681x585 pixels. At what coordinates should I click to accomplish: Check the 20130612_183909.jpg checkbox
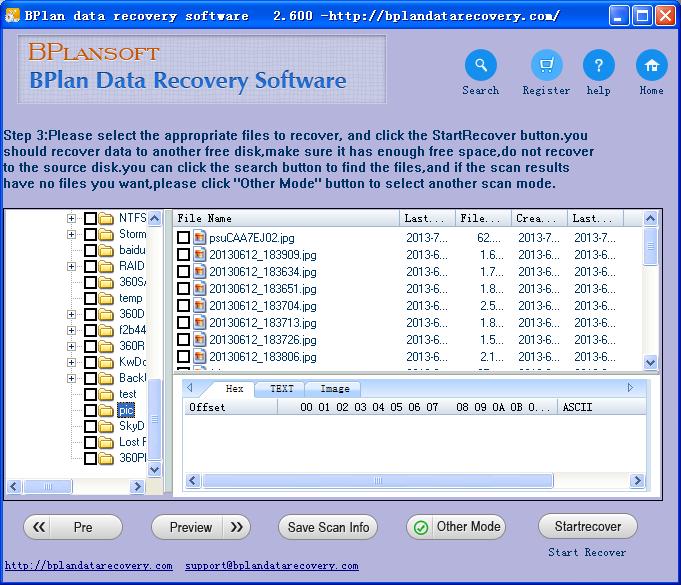click(x=183, y=254)
